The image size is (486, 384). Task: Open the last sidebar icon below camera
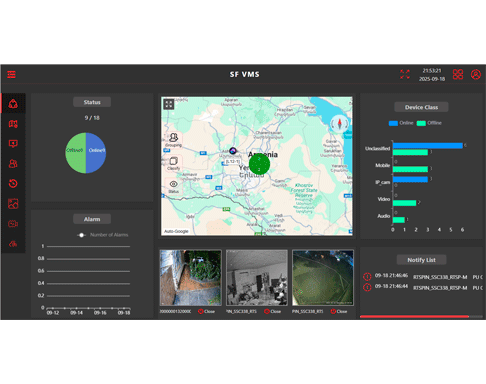point(13,244)
